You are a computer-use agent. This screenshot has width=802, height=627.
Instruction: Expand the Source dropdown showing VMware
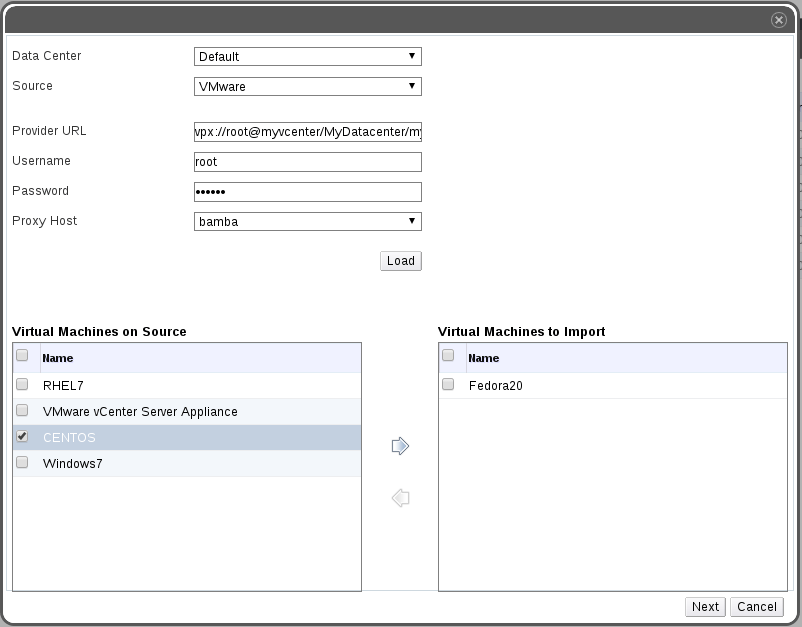(307, 87)
